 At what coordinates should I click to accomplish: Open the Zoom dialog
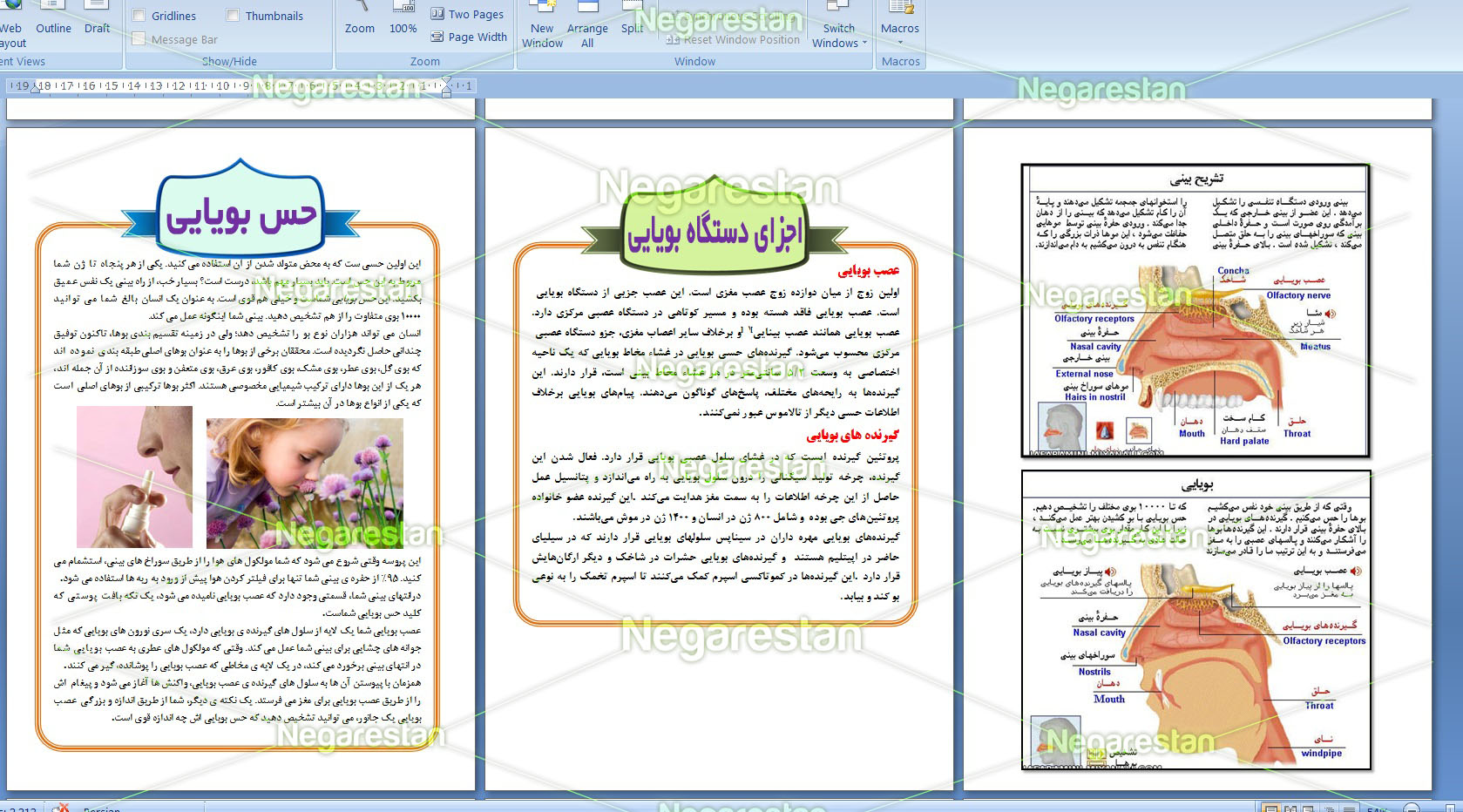click(360, 19)
